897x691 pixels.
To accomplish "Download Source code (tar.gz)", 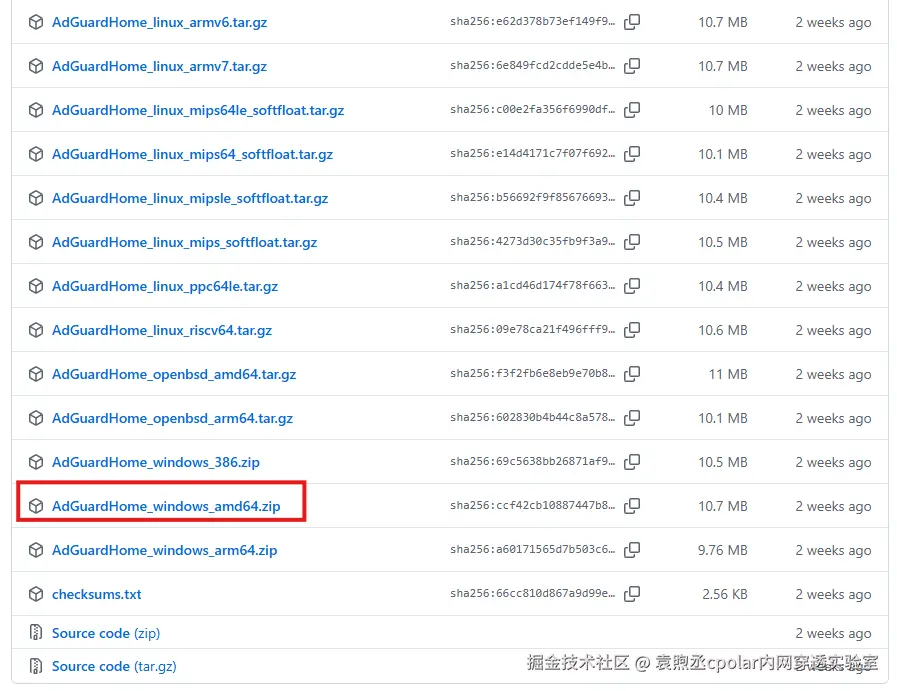I will [114, 666].
